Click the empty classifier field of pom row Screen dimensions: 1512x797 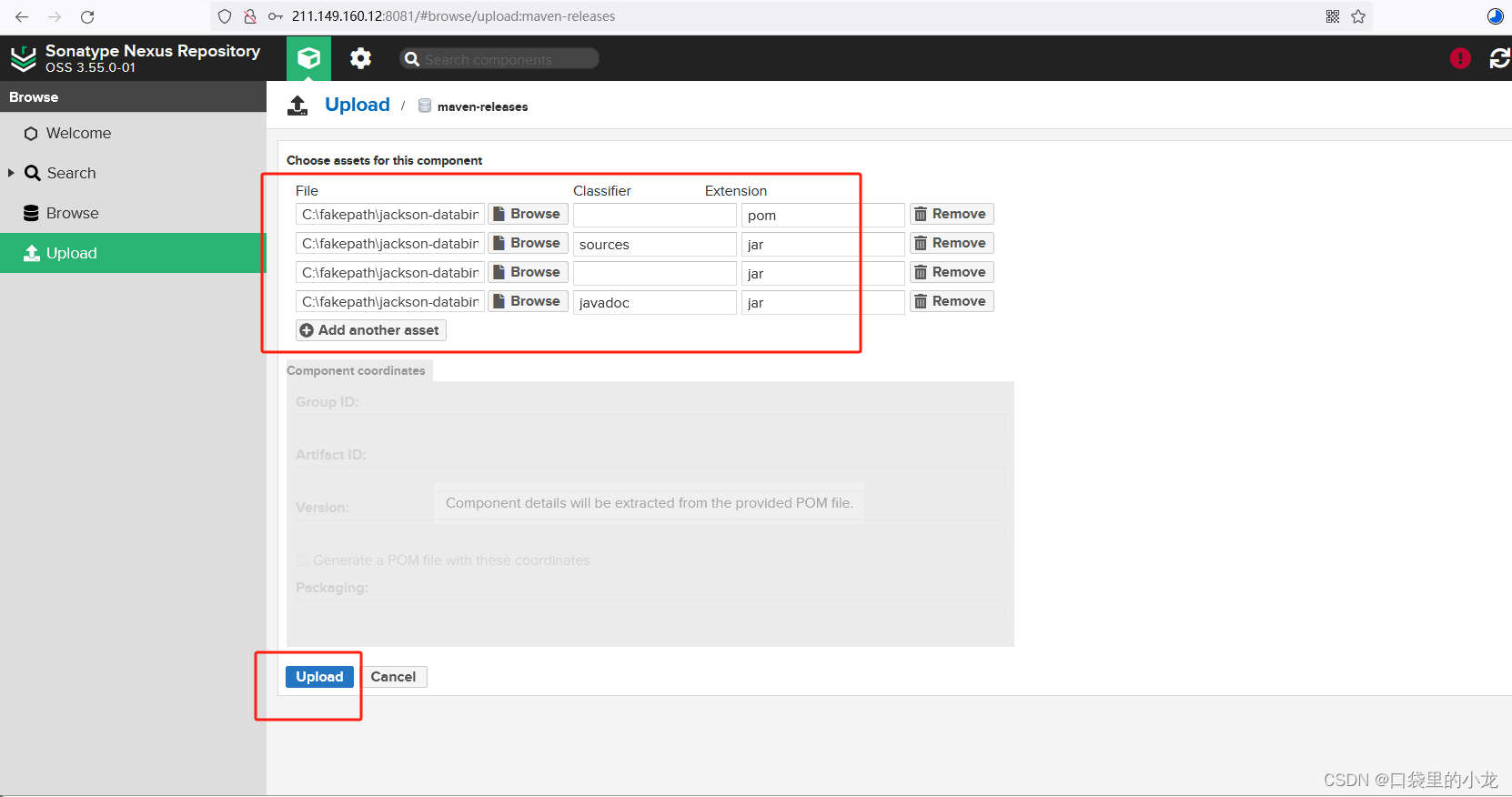(655, 215)
